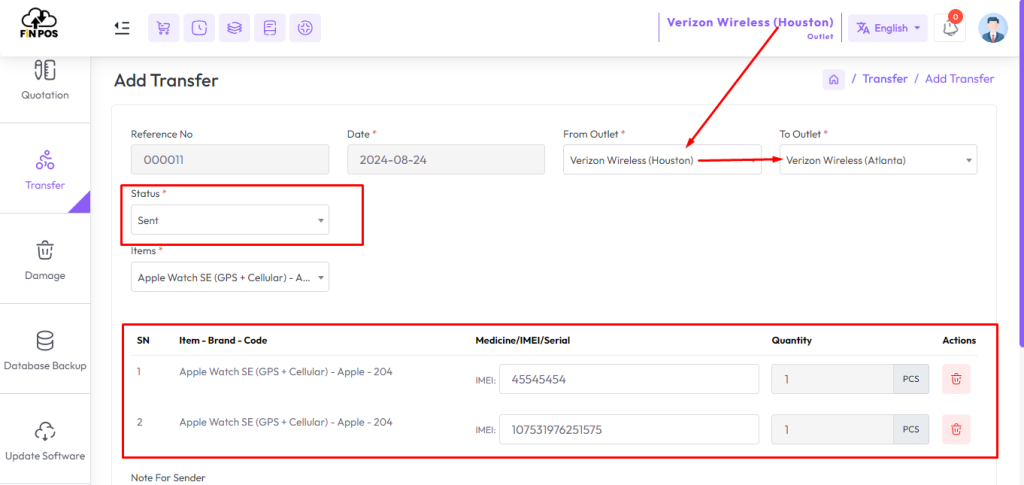This screenshot has width=1024, height=485.
Task: Open the notifications bell
Action: 950,28
